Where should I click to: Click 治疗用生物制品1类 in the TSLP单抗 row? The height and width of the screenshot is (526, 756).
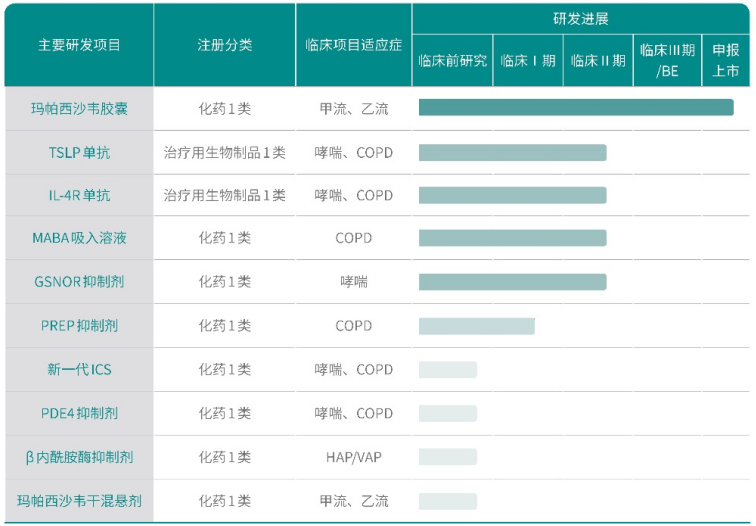tap(225, 153)
